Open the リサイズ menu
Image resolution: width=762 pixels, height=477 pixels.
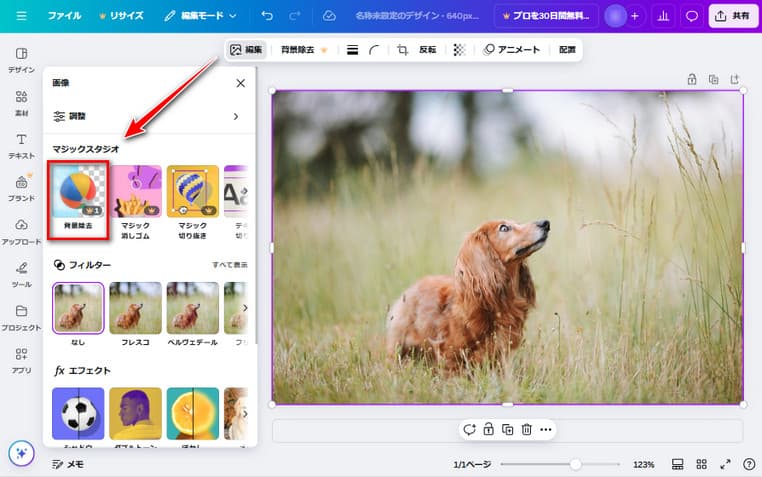coord(121,16)
